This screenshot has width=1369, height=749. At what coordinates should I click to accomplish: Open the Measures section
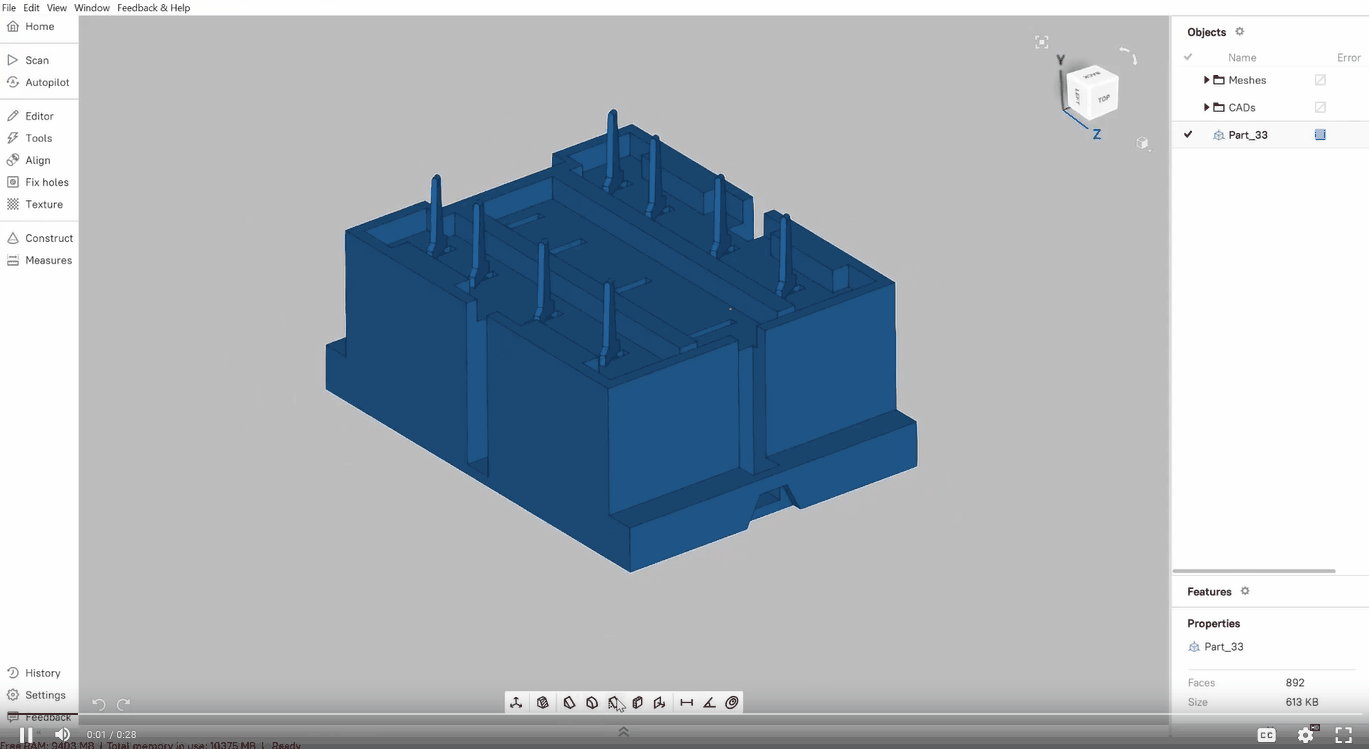tap(39, 260)
